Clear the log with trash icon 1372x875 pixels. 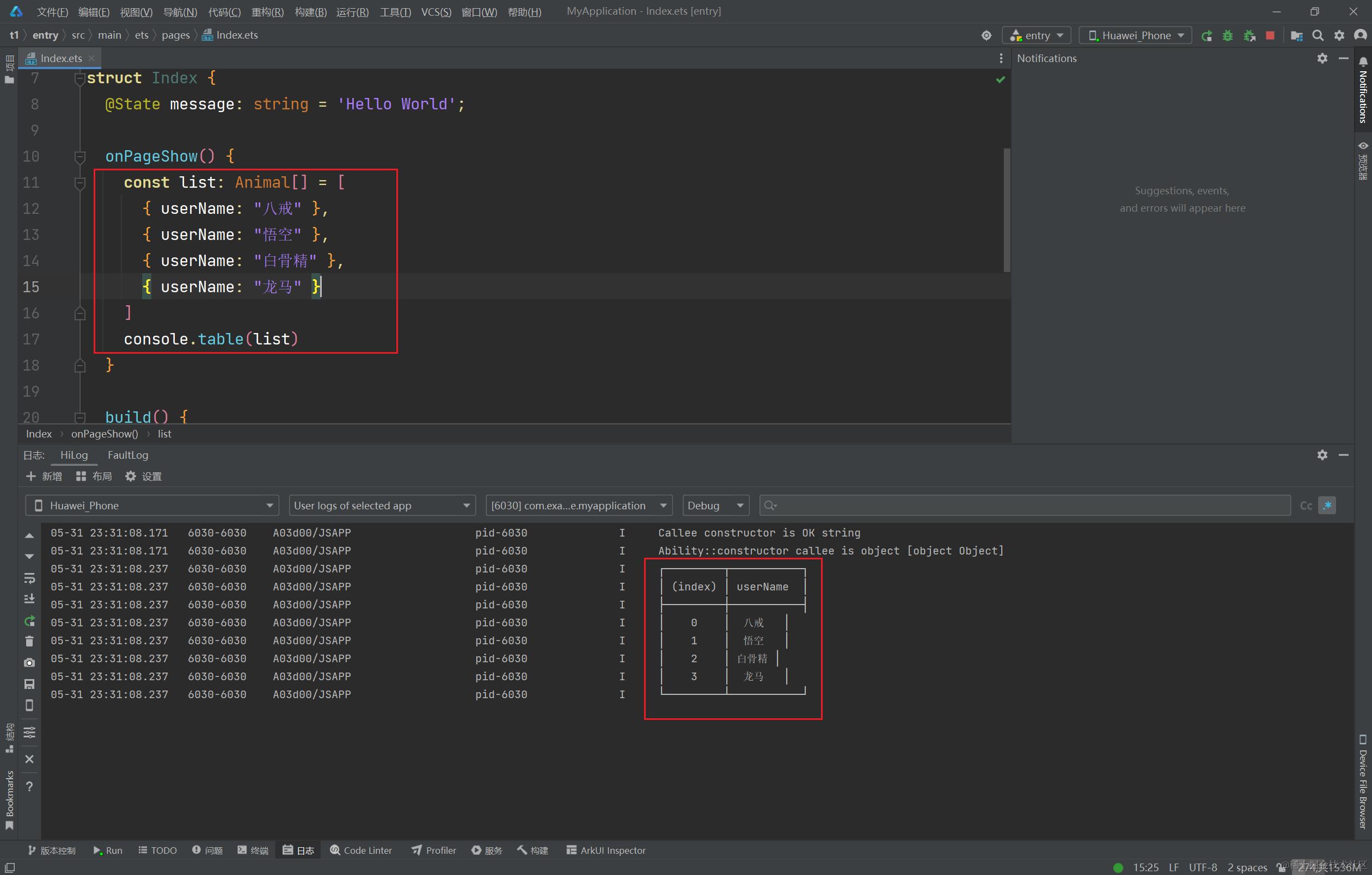(29, 641)
